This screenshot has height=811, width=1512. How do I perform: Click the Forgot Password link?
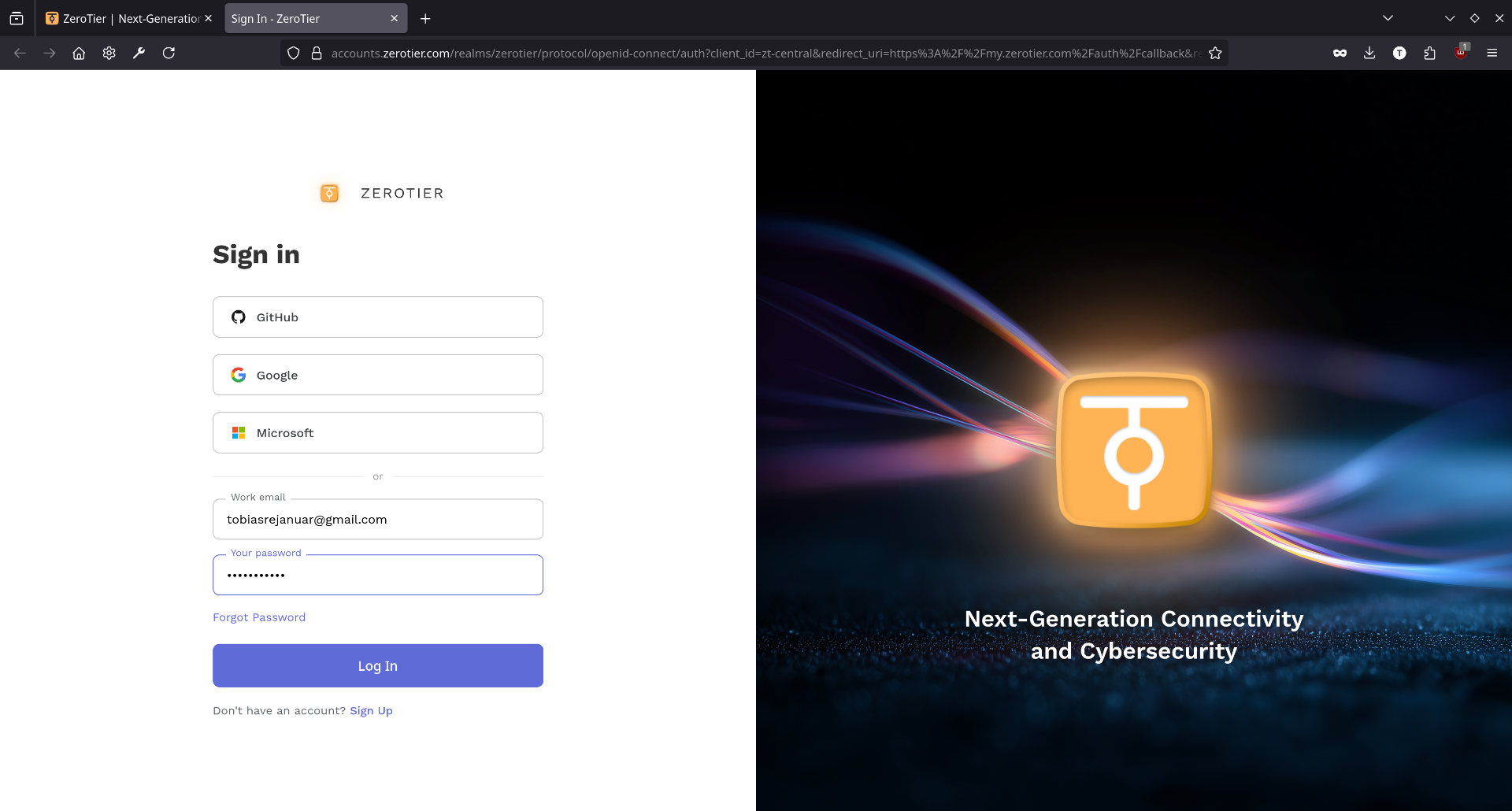click(259, 617)
